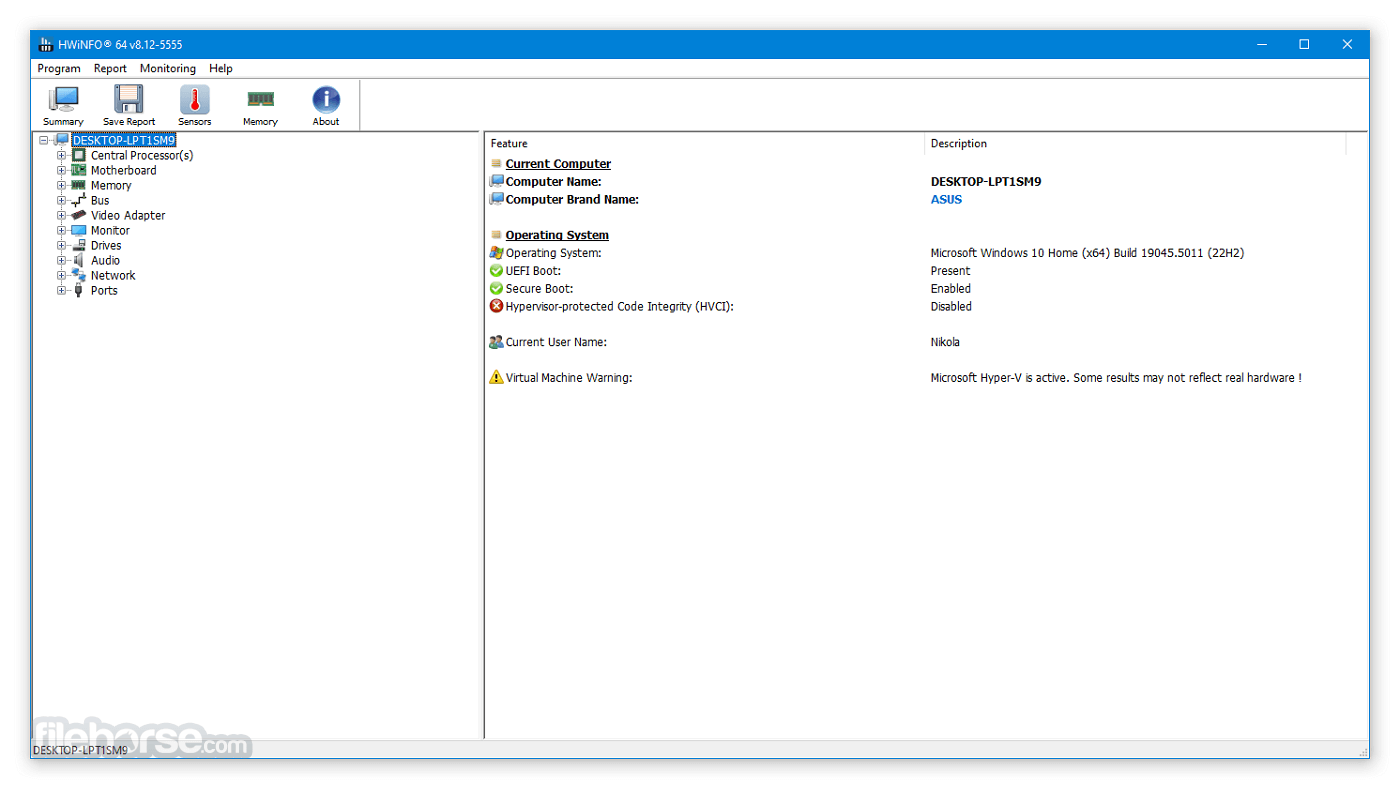Image resolution: width=1400 pixels, height=789 pixels.
Task: Open the Help menu
Action: tap(221, 69)
